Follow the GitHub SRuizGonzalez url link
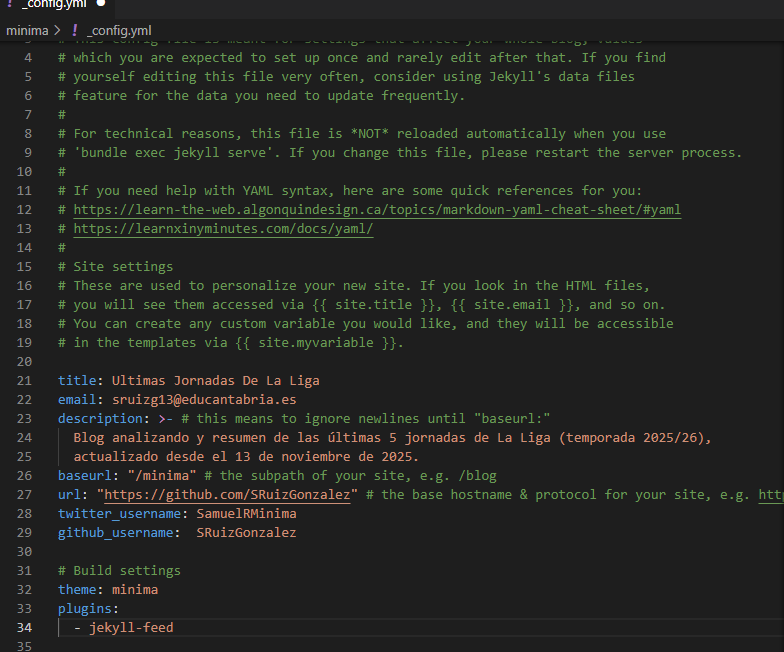 227,495
